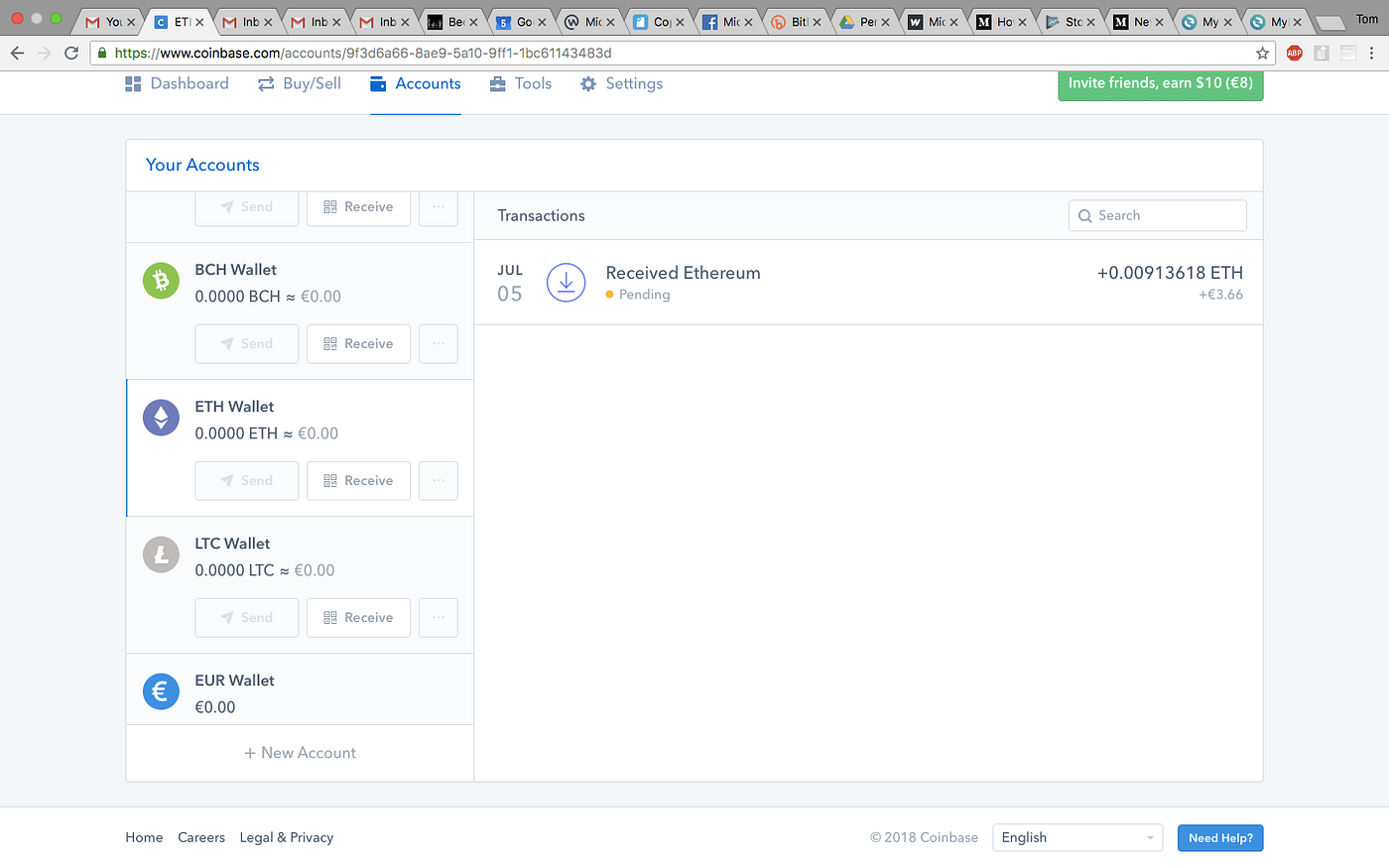
Task: Click Receive in the BCH Wallet
Action: pos(358,343)
